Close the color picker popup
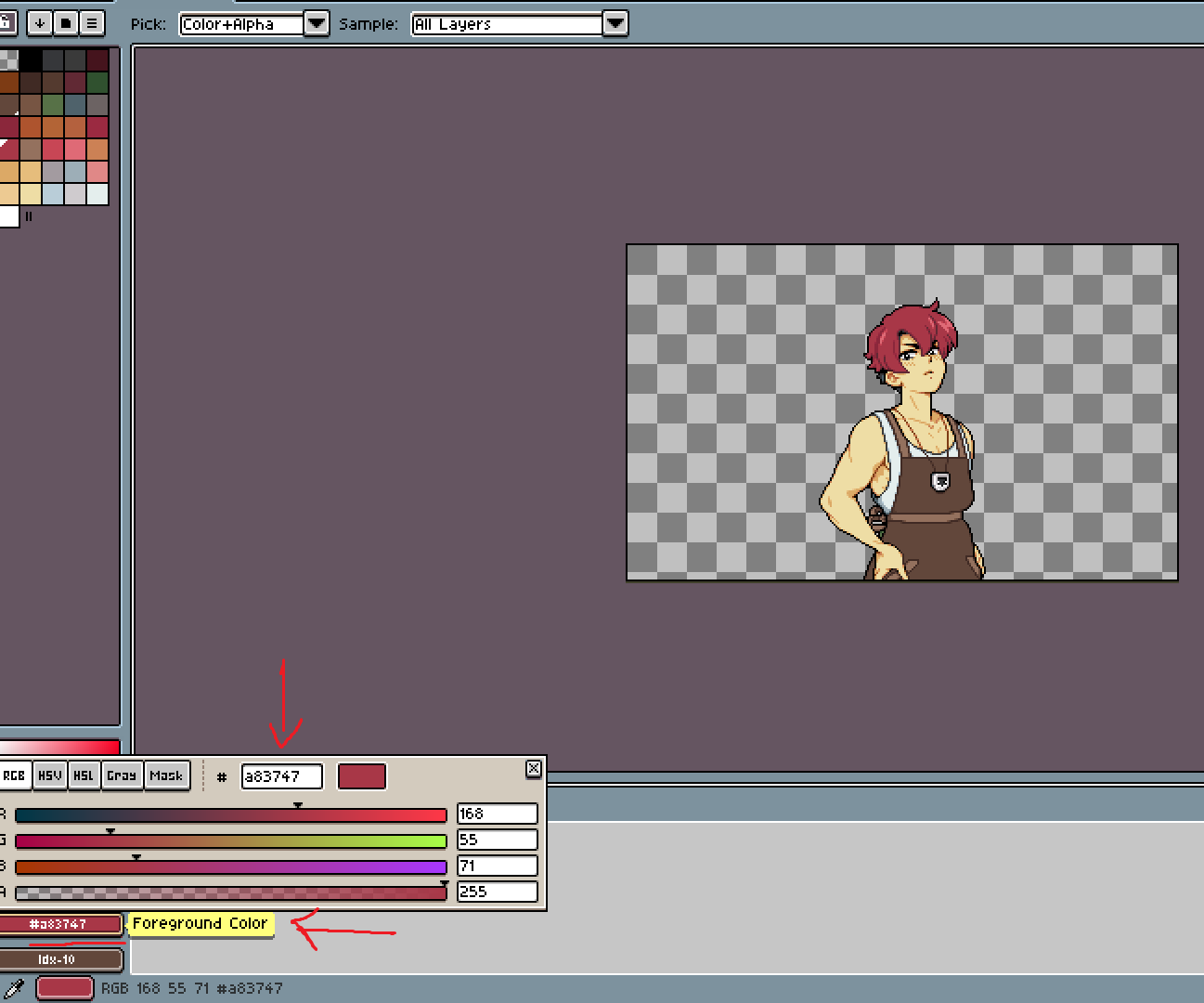Screen dimensions: 1204x1003 point(534,768)
